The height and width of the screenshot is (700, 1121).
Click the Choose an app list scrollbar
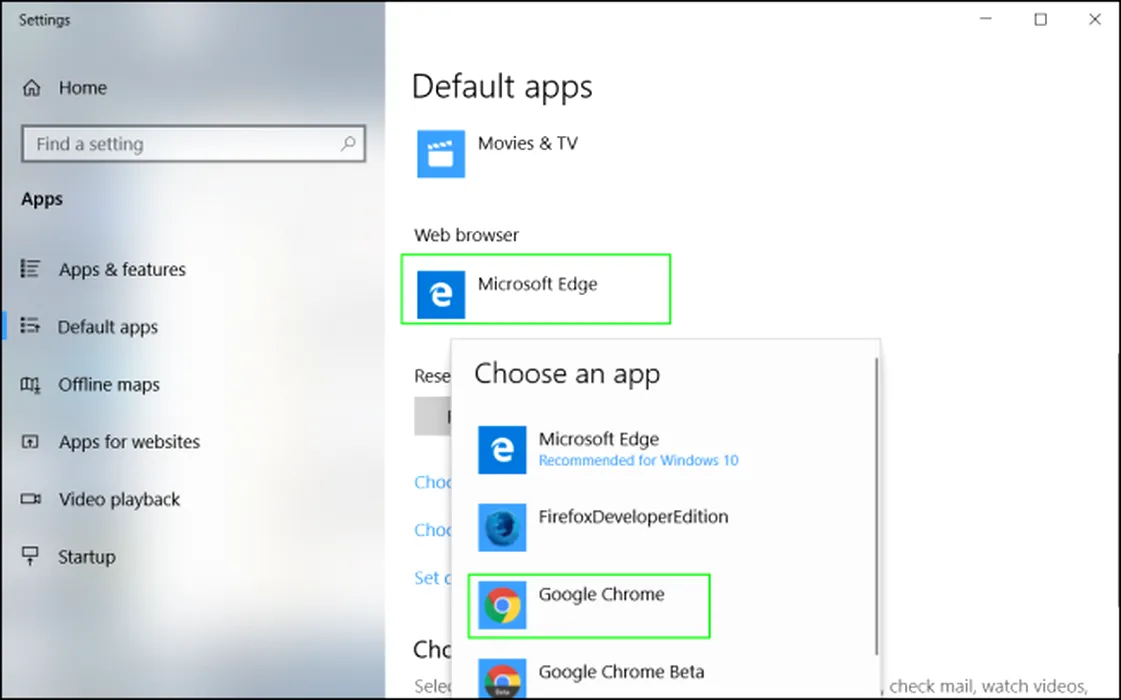point(876,506)
